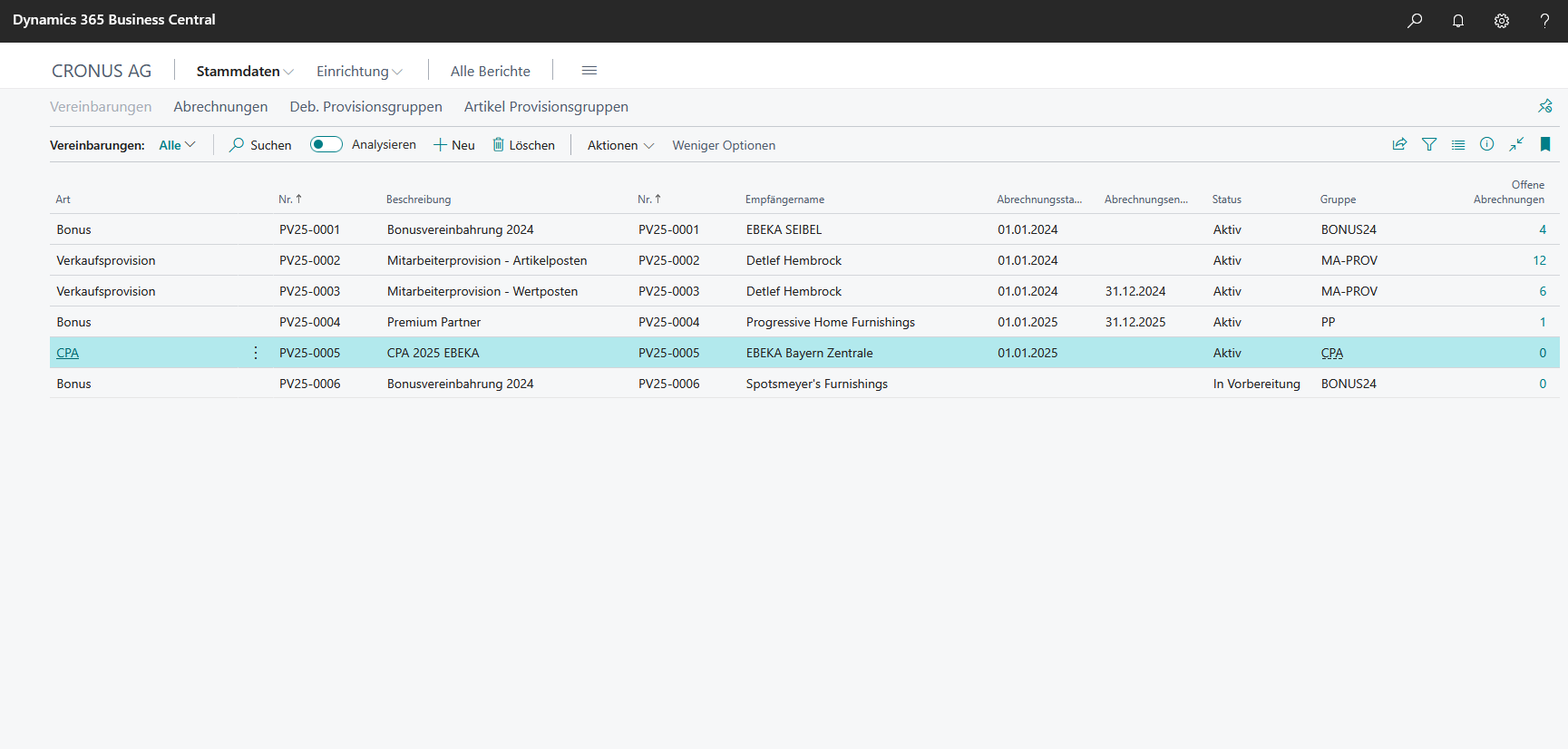Switch list layout view icon
This screenshot has height=749, width=1568.
(x=1458, y=144)
